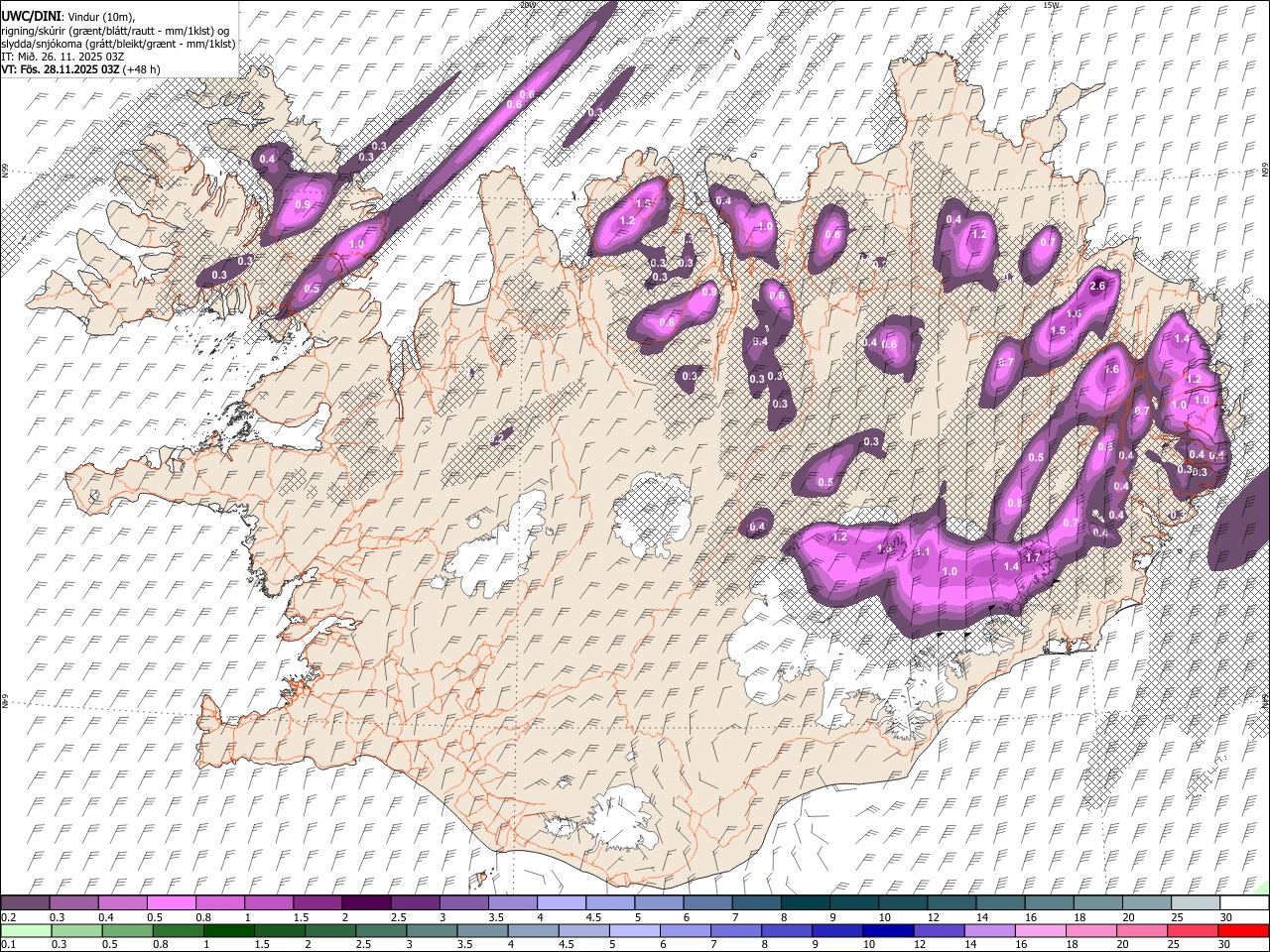Screen dimensions: 1270x952
Task: Select the snow legend swatch labeled 3.5
Action: (x=512, y=902)
